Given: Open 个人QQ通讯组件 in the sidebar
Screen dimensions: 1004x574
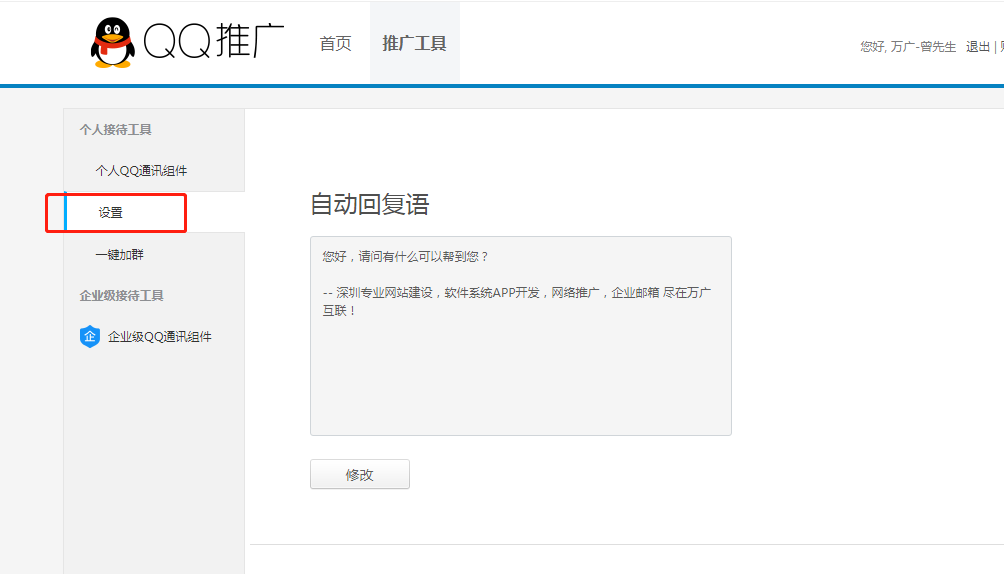Looking at the screenshot, I should pyautogui.click(x=141, y=171).
